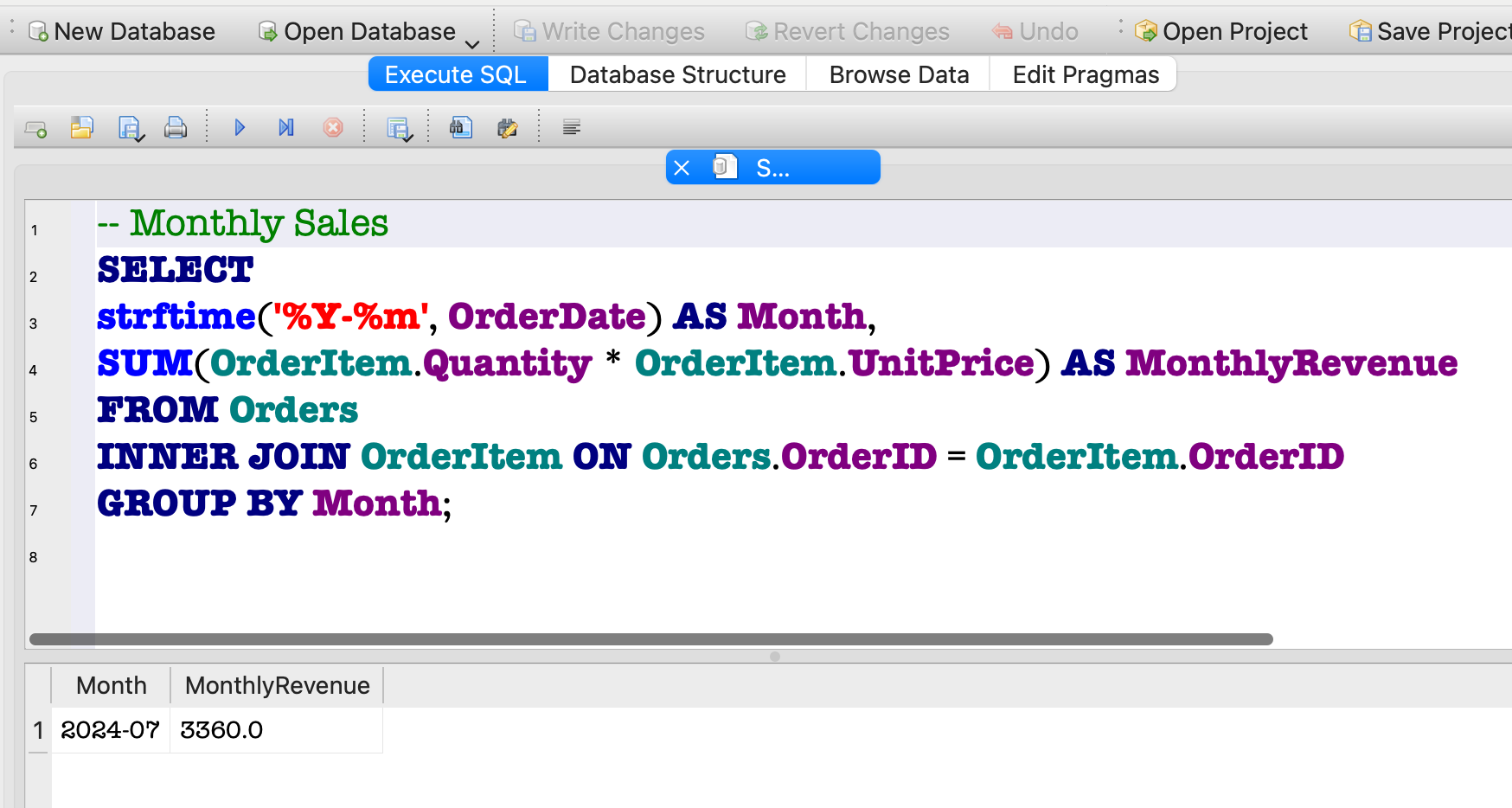1512x808 pixels.
Task: Click FROM Orders line in editor
Action: [x=227, y=410]
